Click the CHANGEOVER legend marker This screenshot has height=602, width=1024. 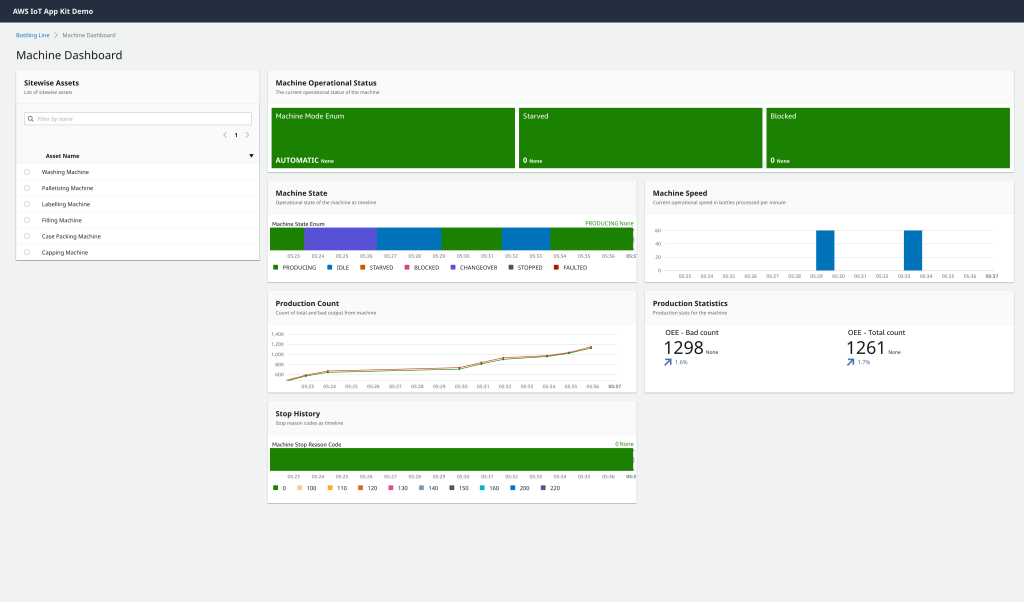tap(453, 267)
